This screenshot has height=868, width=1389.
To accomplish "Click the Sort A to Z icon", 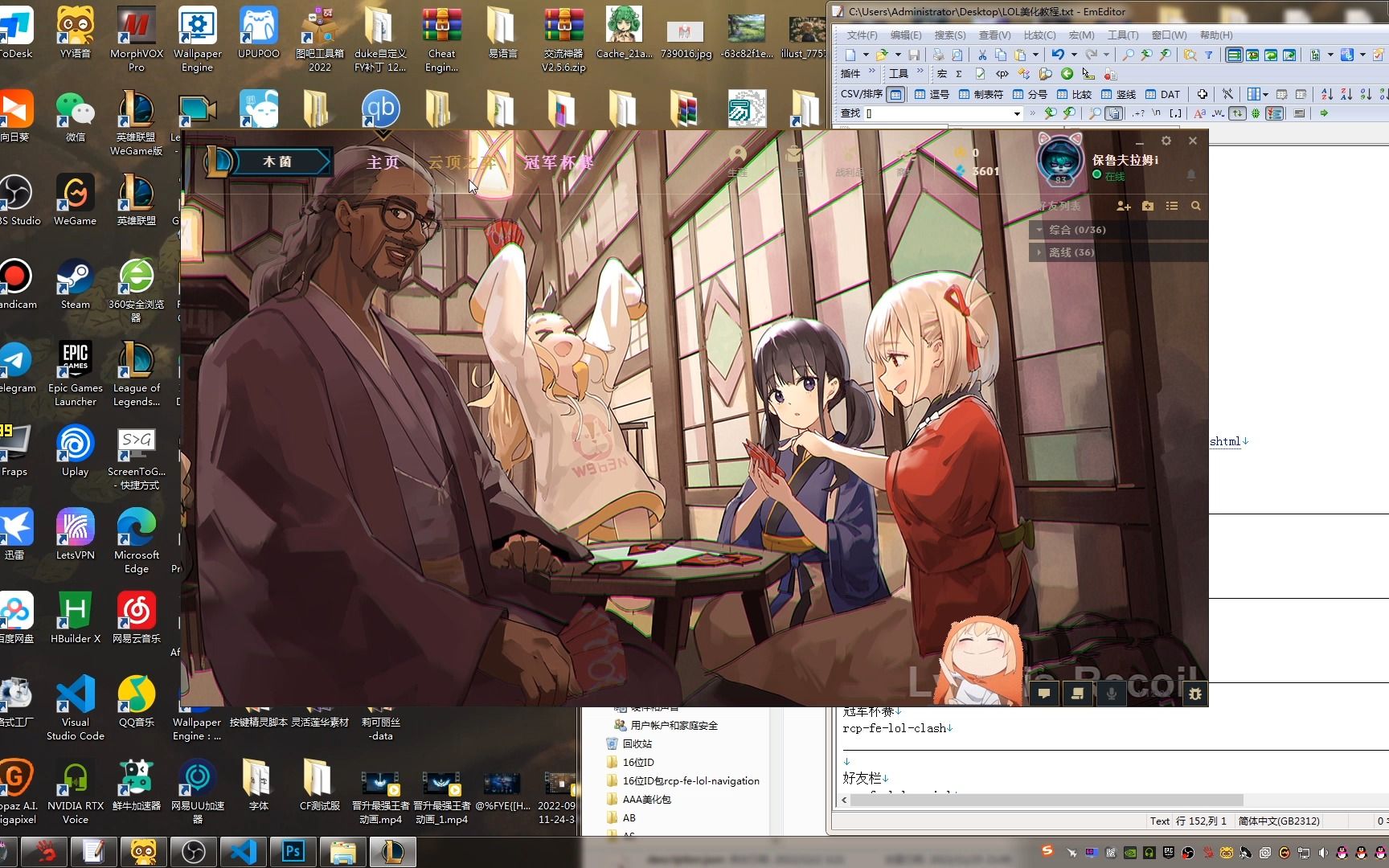I will 1327,94.
